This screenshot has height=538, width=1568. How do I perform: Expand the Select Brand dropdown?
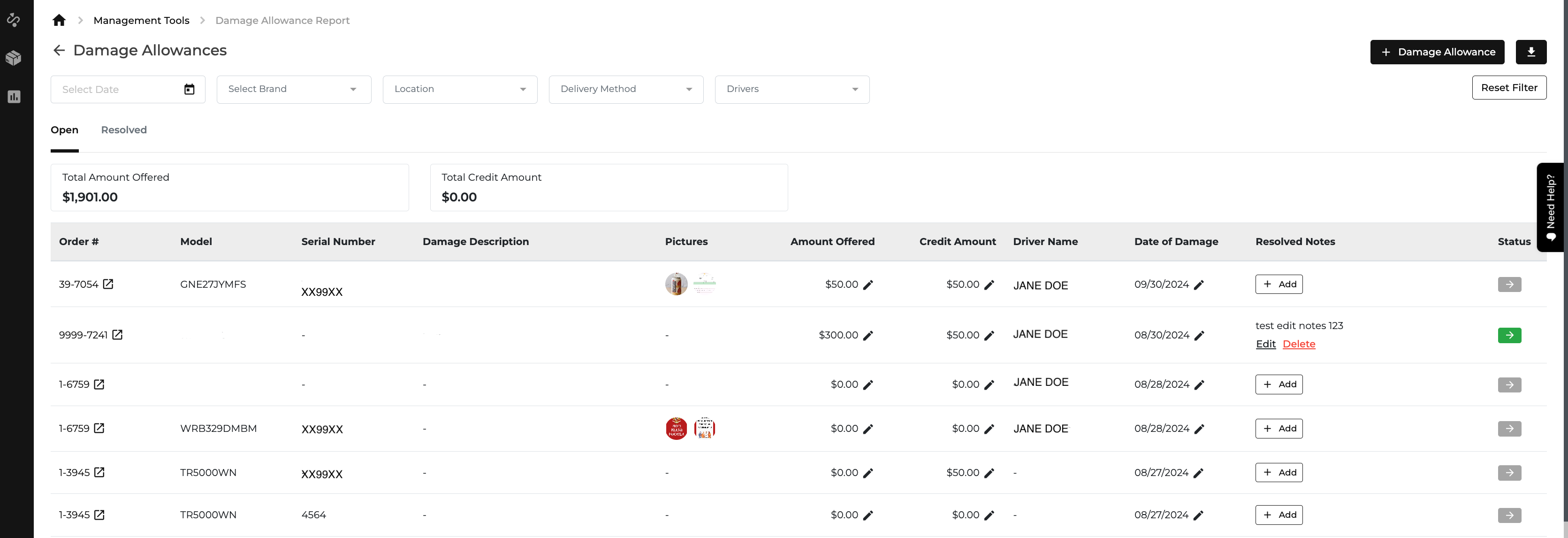pos(293,90)
